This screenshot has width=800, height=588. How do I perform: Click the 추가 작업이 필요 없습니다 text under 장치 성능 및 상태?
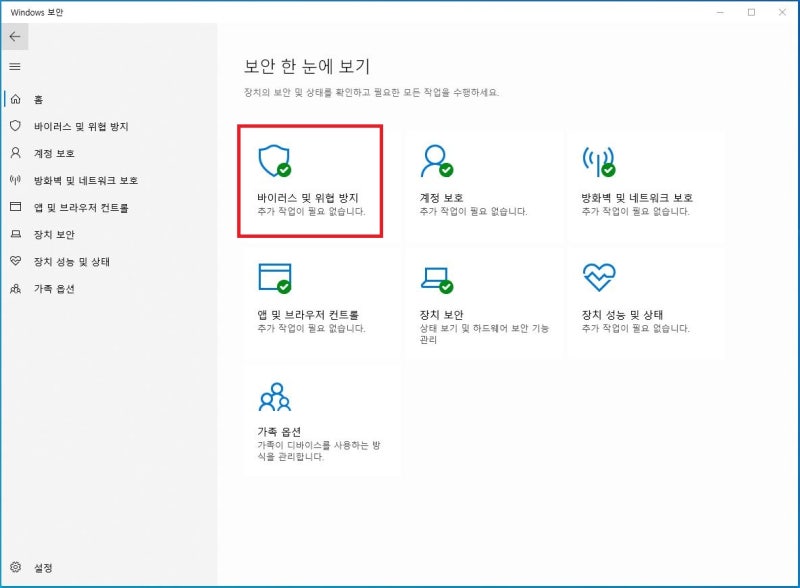[636, 328]
